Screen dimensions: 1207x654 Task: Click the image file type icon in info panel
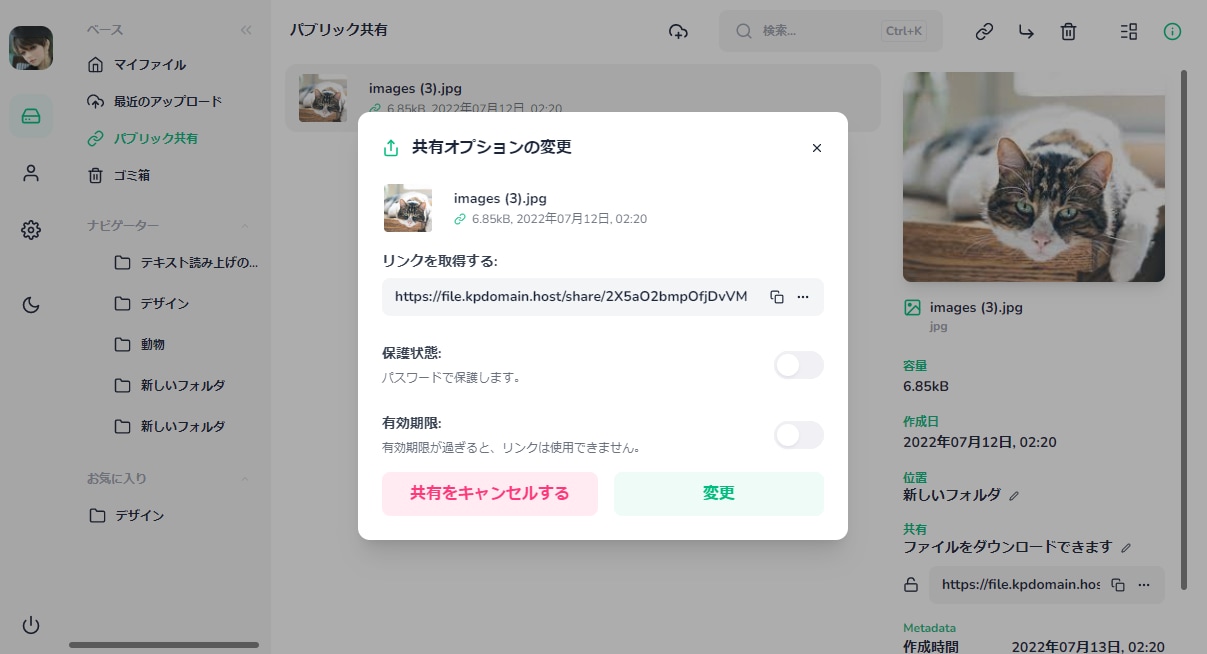(x=912, y=308)
